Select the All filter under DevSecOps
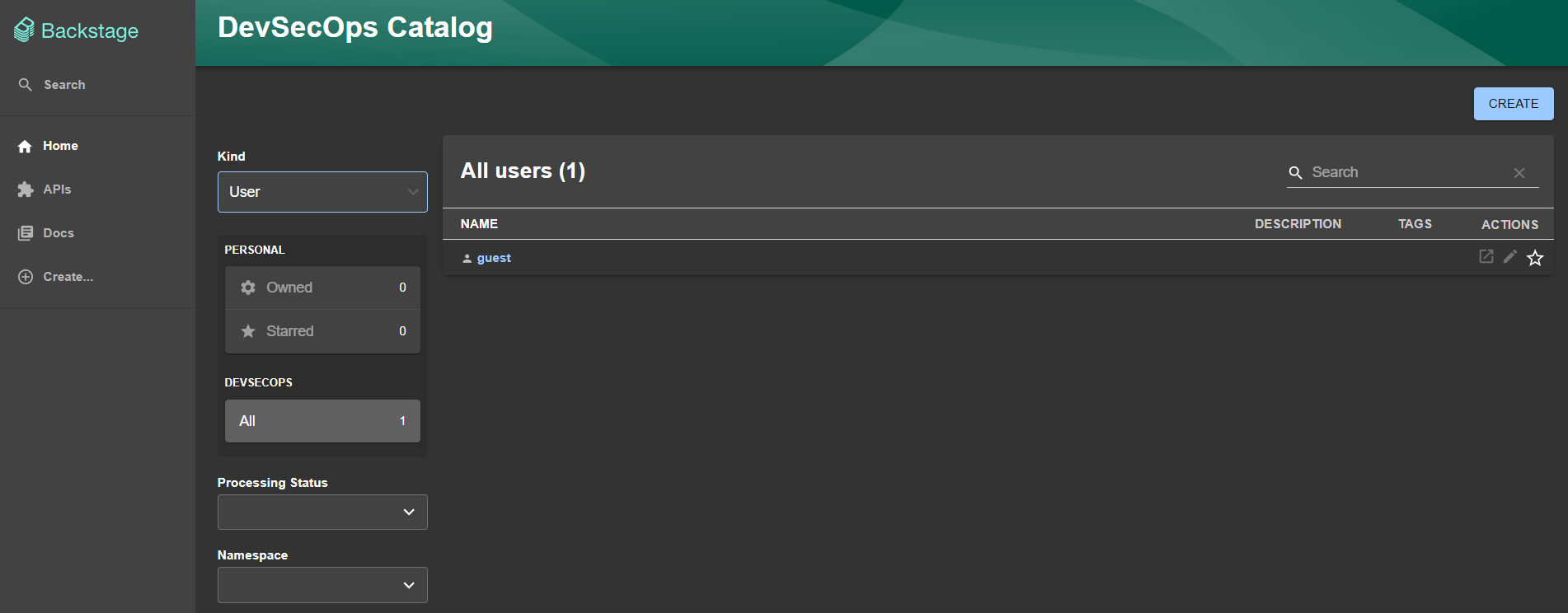Screen dimensions: 1568x613 pyautogui.click(x=322, y=421)
